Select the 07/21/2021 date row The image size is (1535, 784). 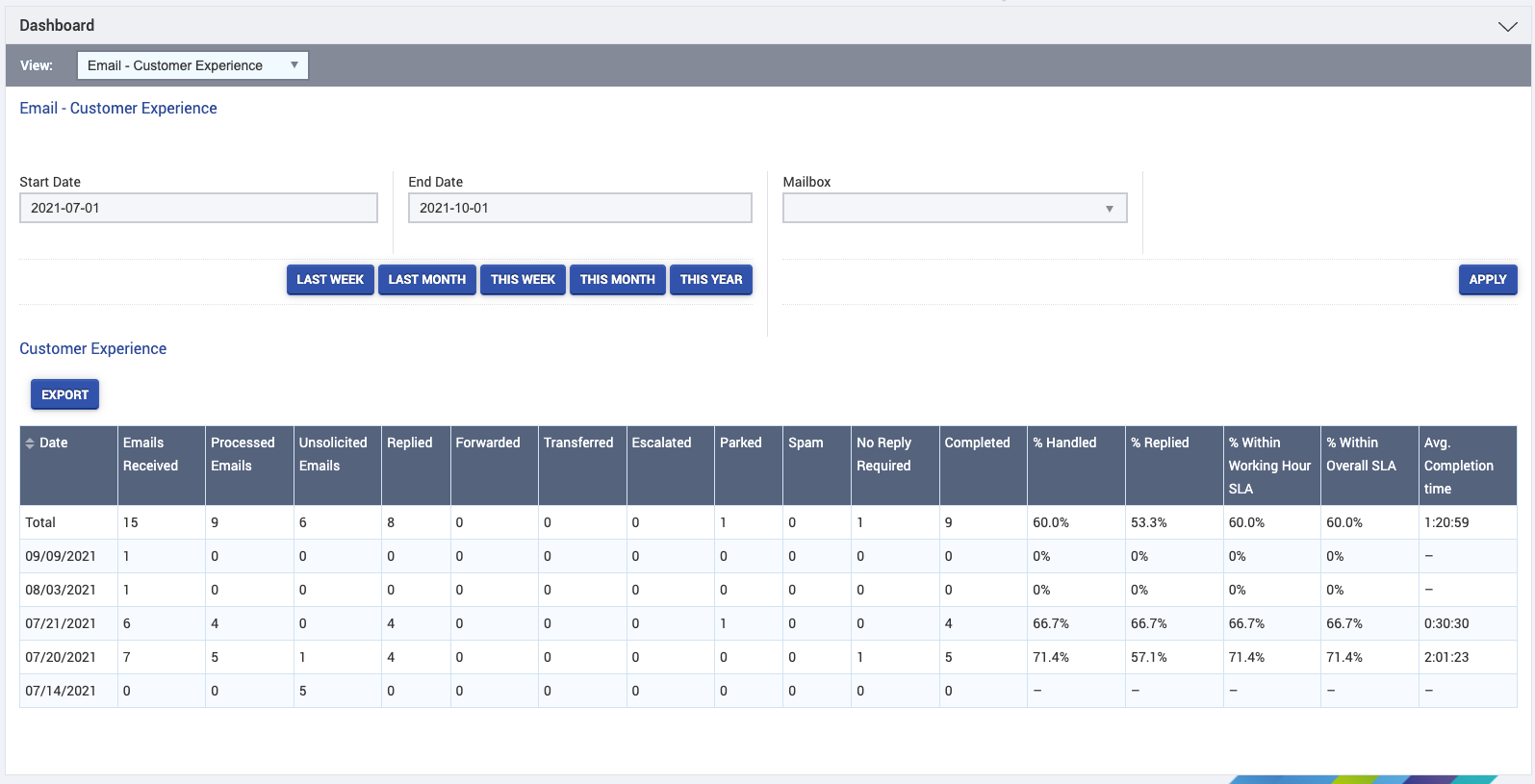point(61,623)
